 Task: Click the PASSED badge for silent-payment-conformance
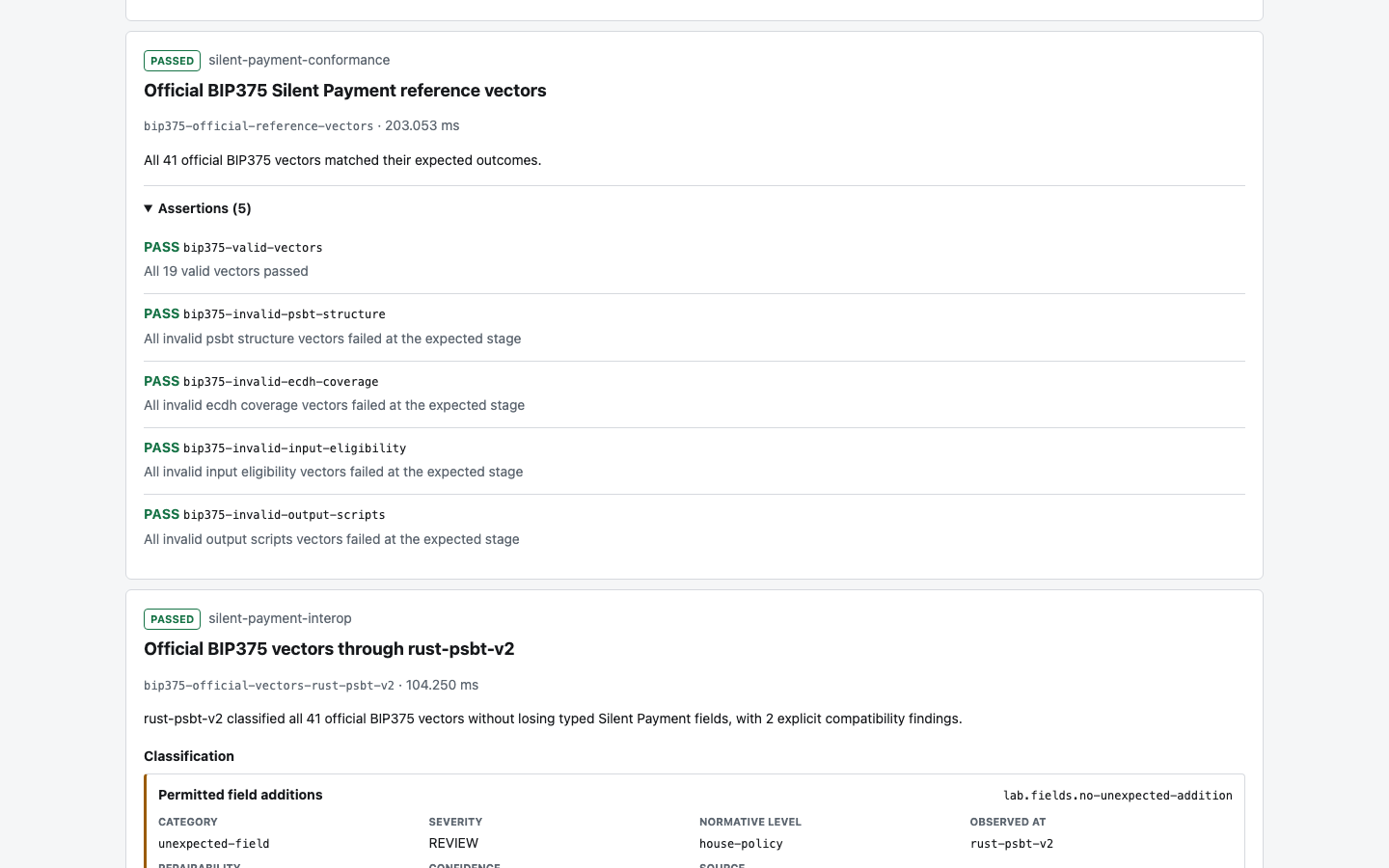pos(172,61)
